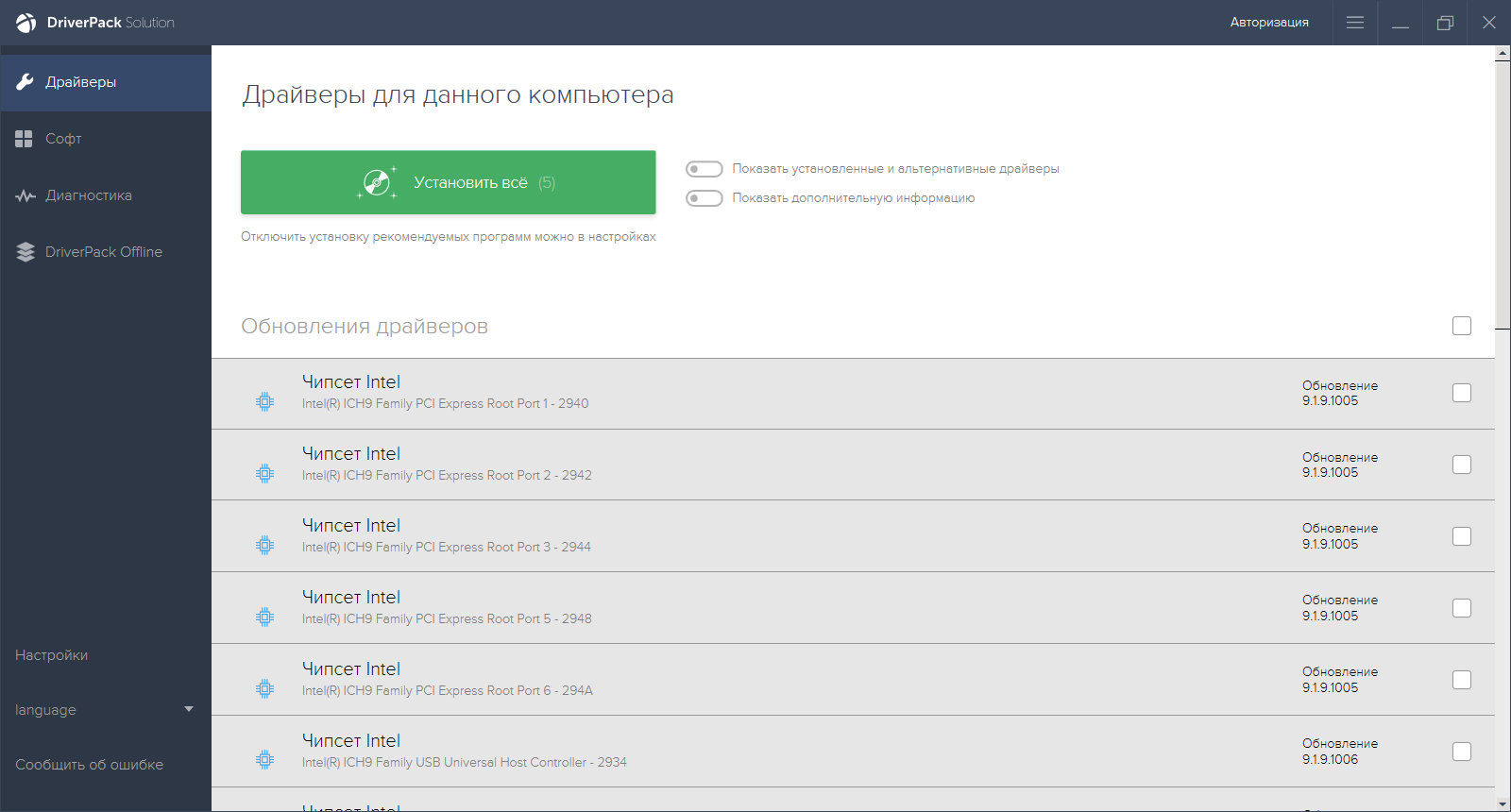Click chip icon for Root Port 1 - 2940
The width and height of the screenshot is (1511, 812).
point(265,402)
